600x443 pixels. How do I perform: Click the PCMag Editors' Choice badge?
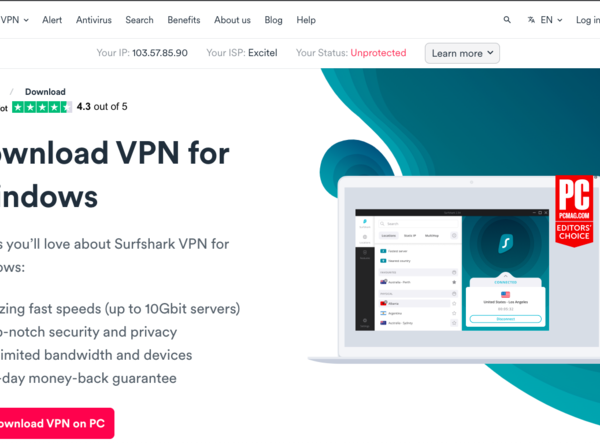coord(574,211)
